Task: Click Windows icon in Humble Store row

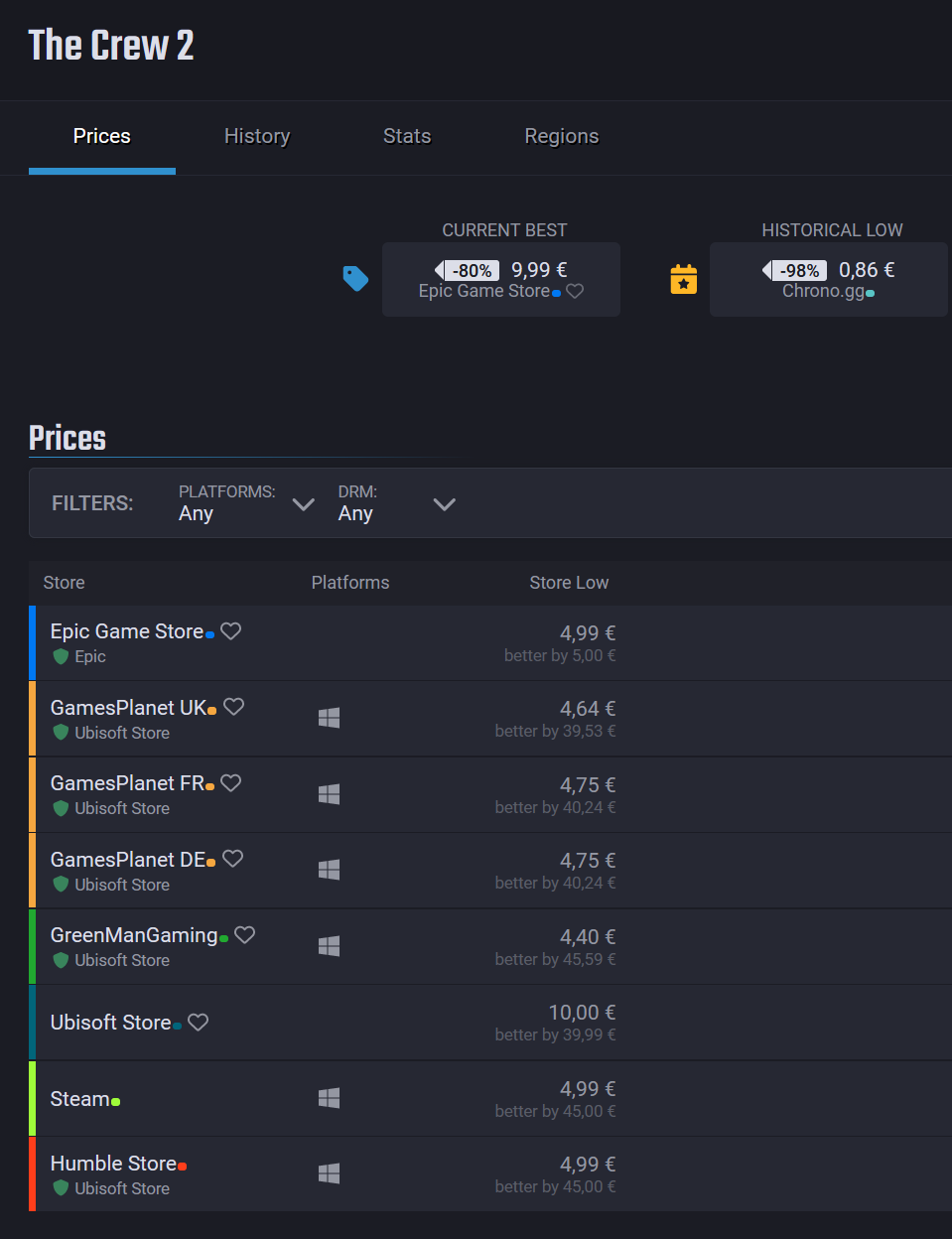Action: 330,1173
